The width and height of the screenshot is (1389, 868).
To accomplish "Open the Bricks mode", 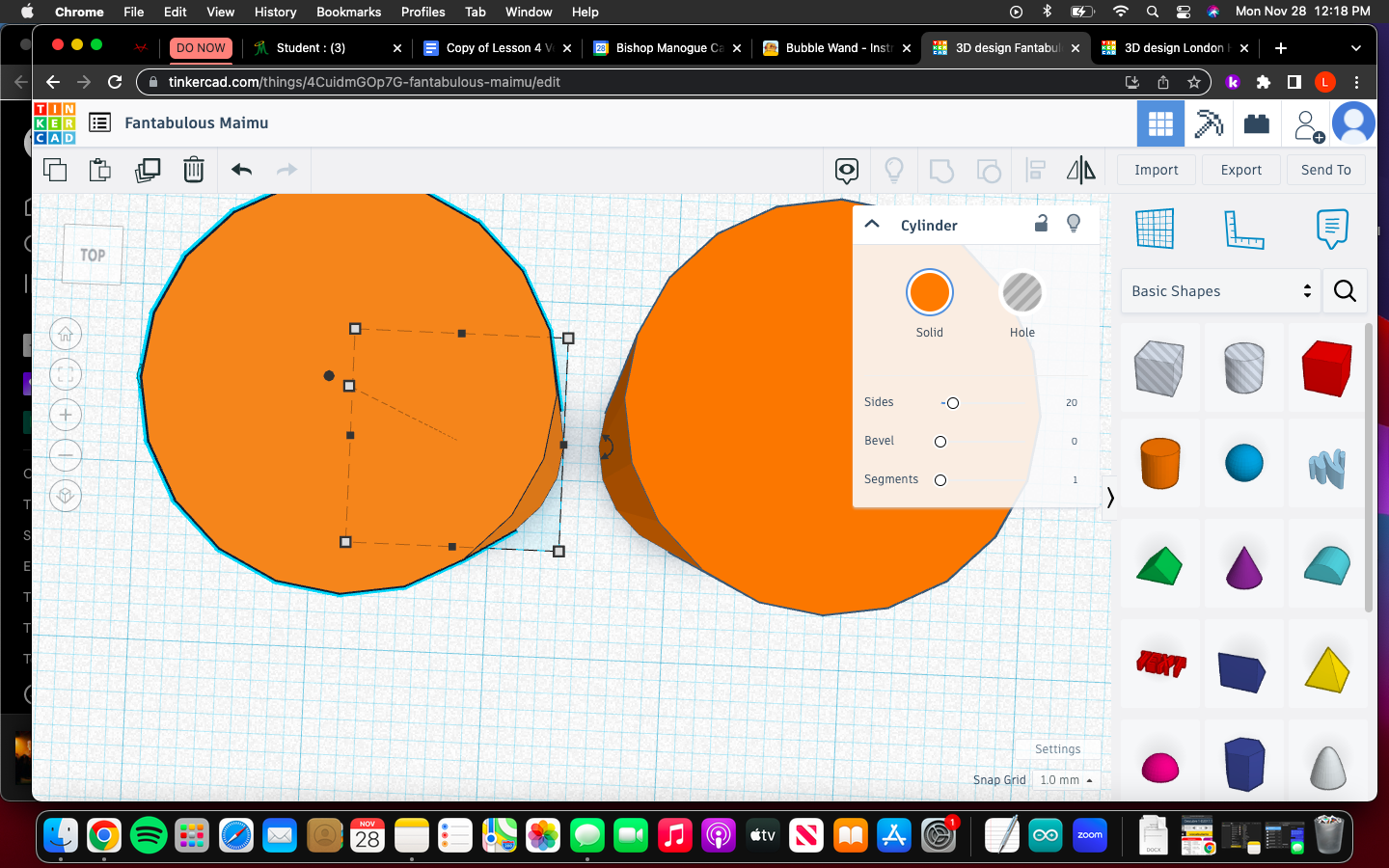I will coord(1256,123).
